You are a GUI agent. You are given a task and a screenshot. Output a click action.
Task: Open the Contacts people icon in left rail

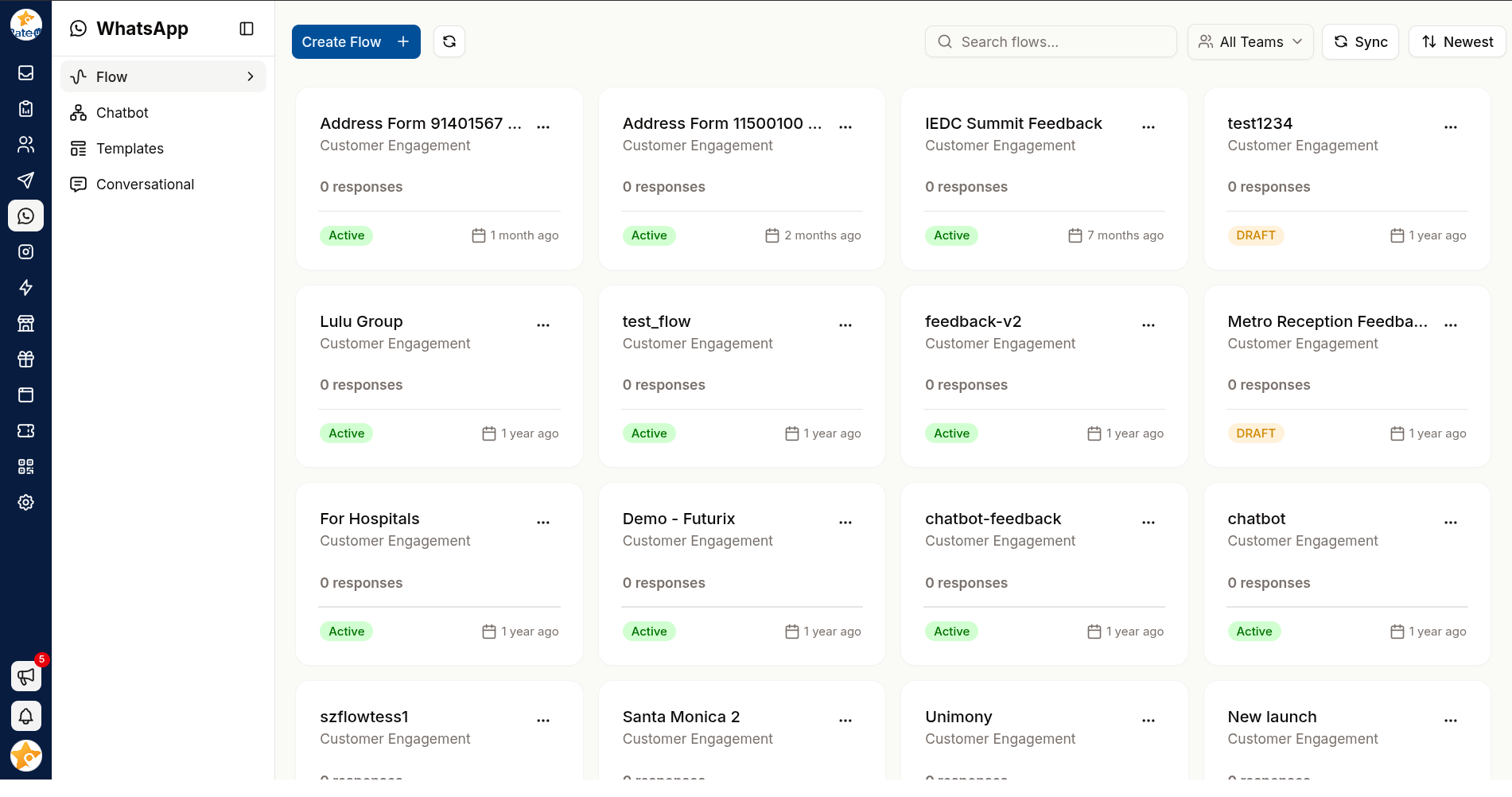click(25, 145)
